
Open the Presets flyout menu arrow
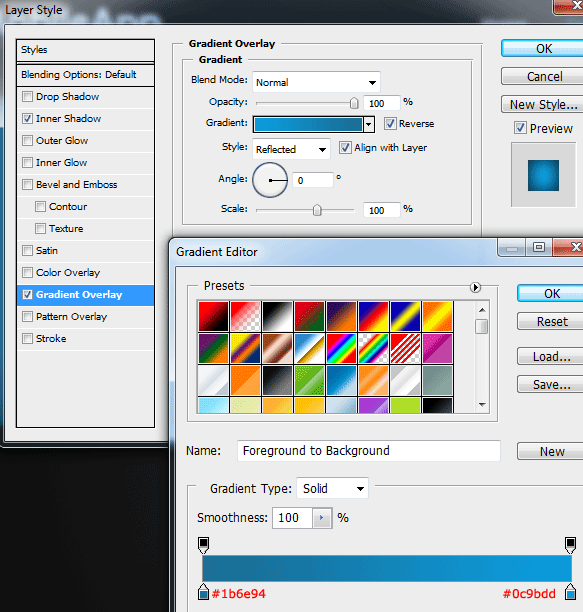(475, 287)
